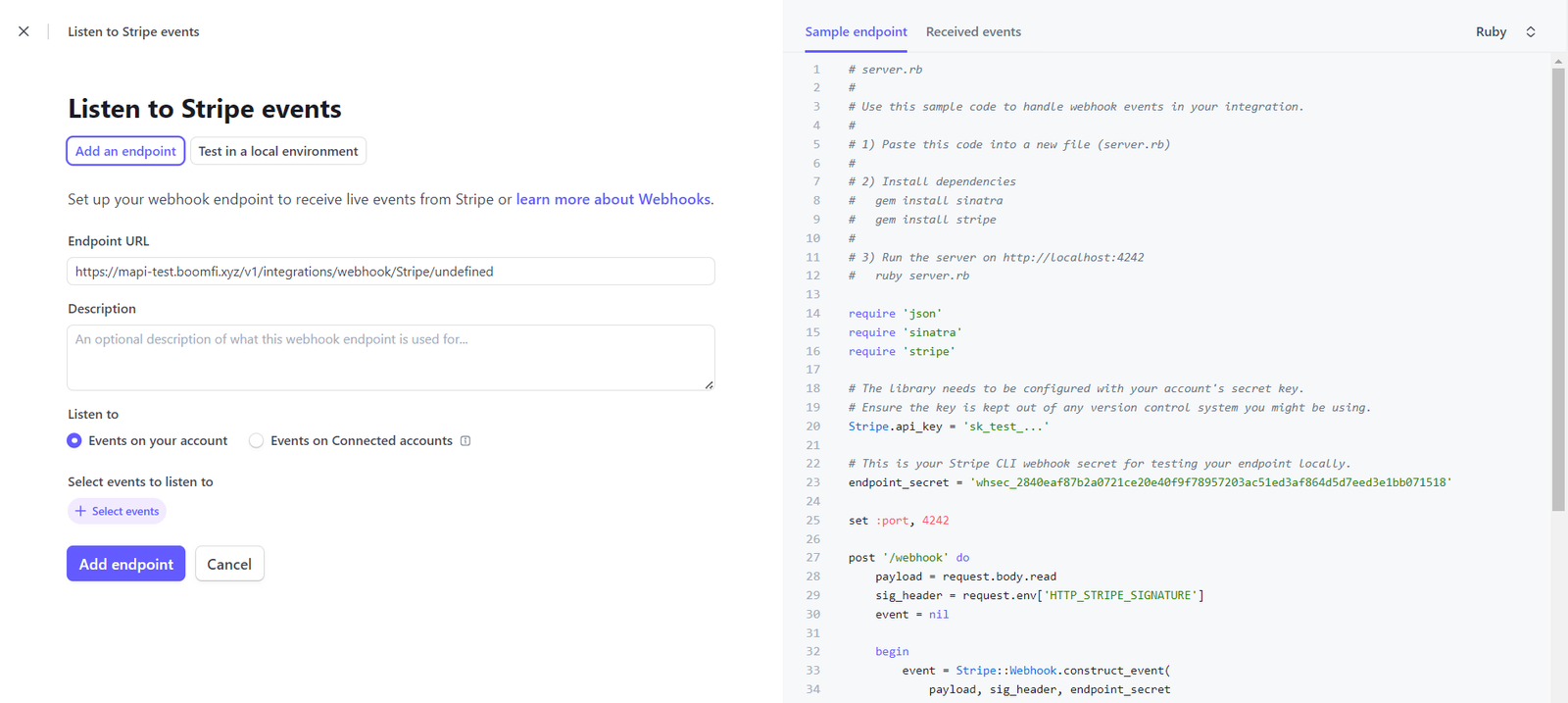1568x703 pixels.
Task: Click the "# server.rb" comment line
Action: tap(886, 70)
